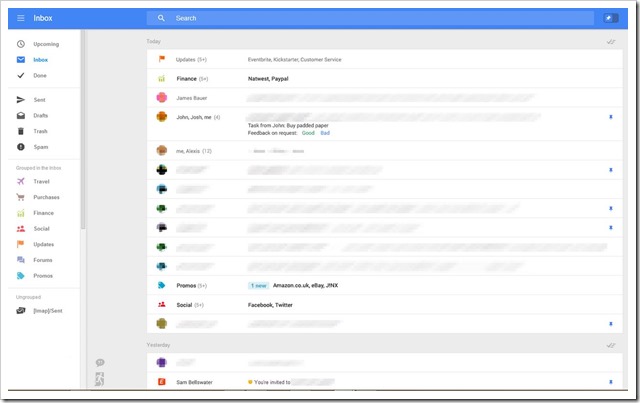This screenshot has width=640, height=403.
Task: Select the Forums bundle in sidebar
Action: pos(42,260)
